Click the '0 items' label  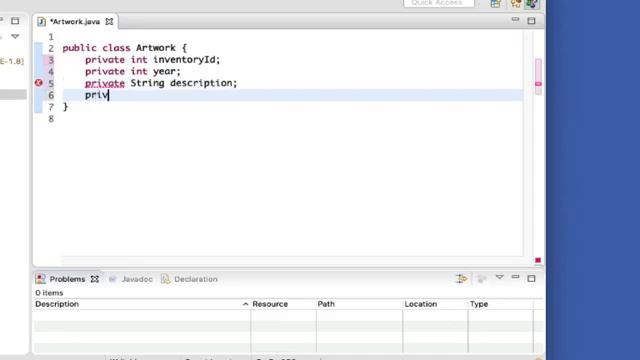coord(49,293)
